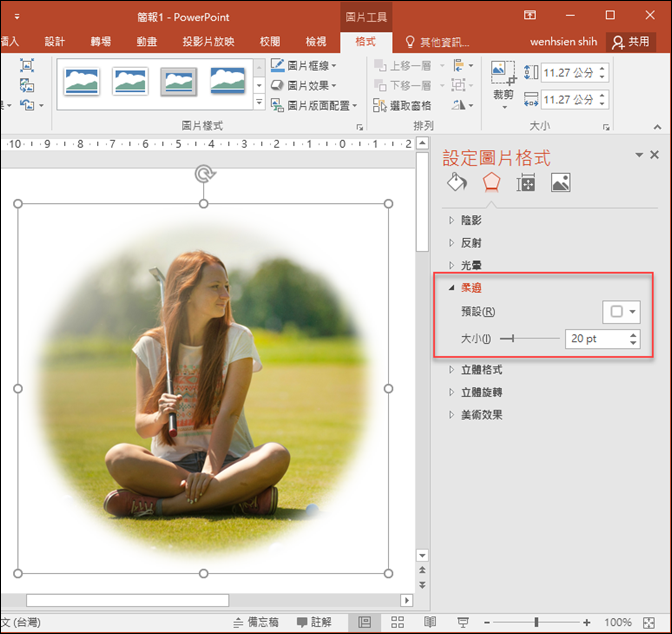Screen dimensions: 672x634
Task: Select the Effects pentagon icon
Action: (x=491, y=183)
